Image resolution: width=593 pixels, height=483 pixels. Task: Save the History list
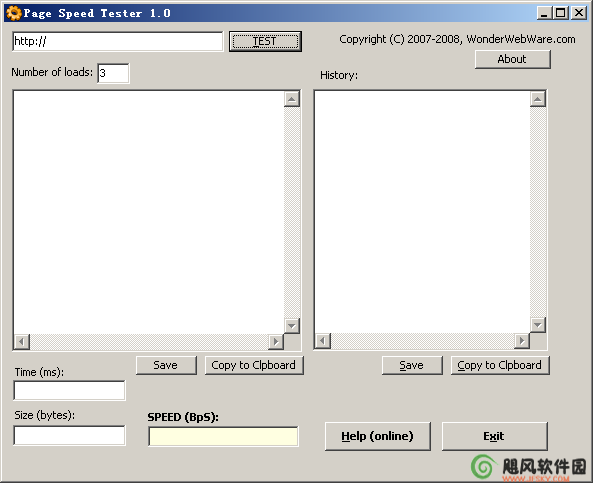[412, 365]
